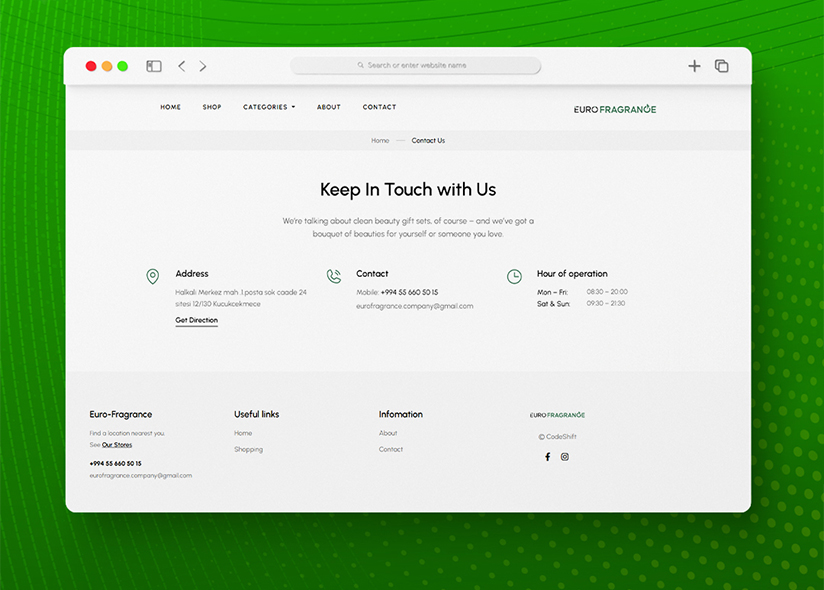Click the Keep In Touch with Us heading

[408, 190]
